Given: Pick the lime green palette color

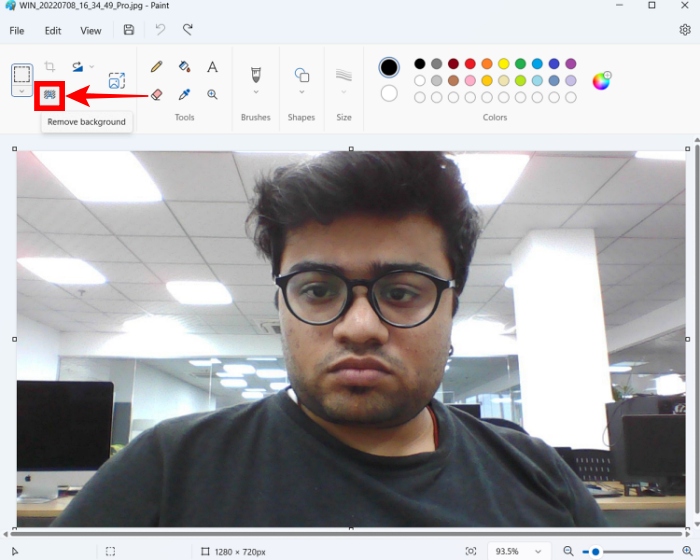Looking at the screenshot, I should click(x=521, y=80).
